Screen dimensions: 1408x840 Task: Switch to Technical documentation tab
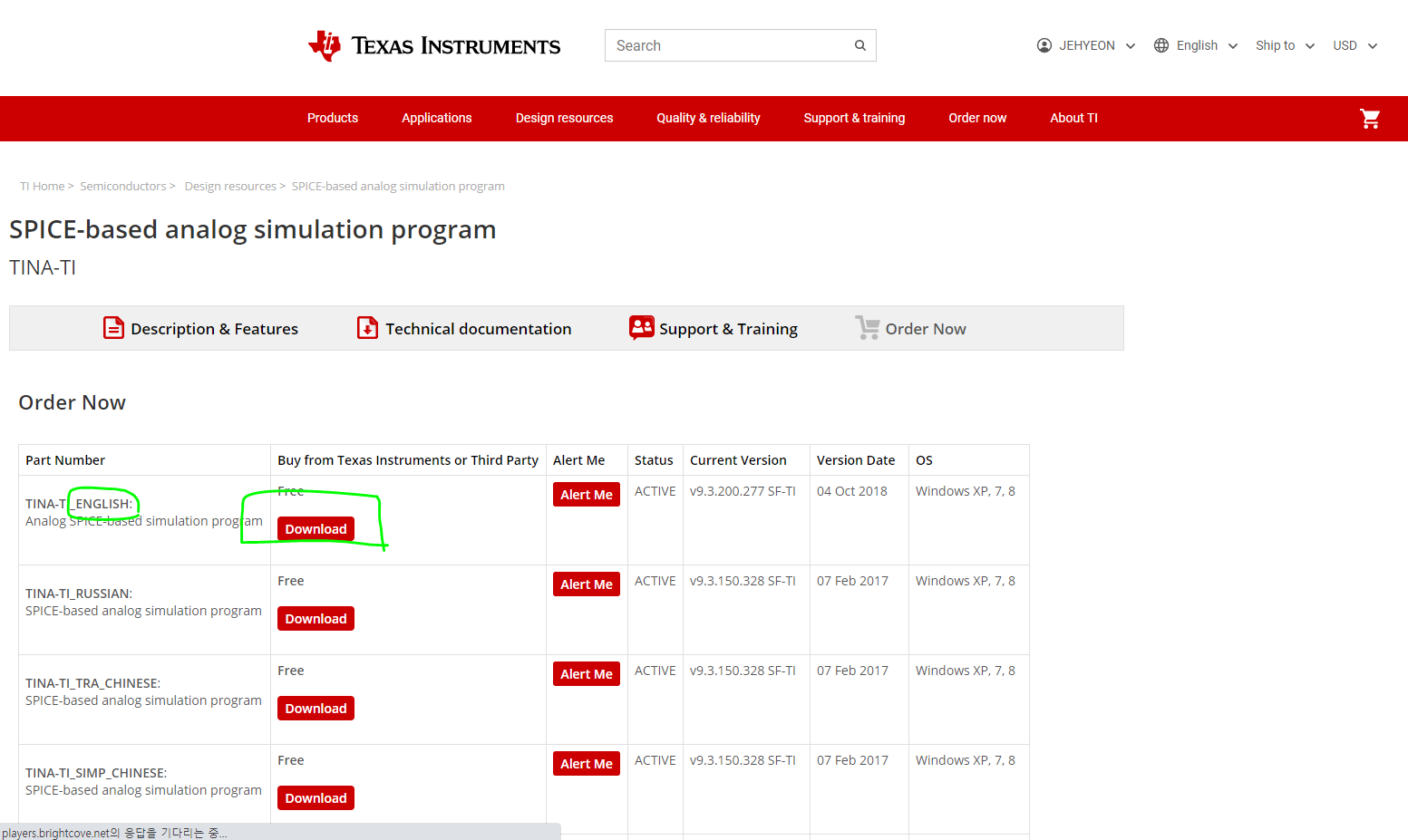(x=464, y=328)
